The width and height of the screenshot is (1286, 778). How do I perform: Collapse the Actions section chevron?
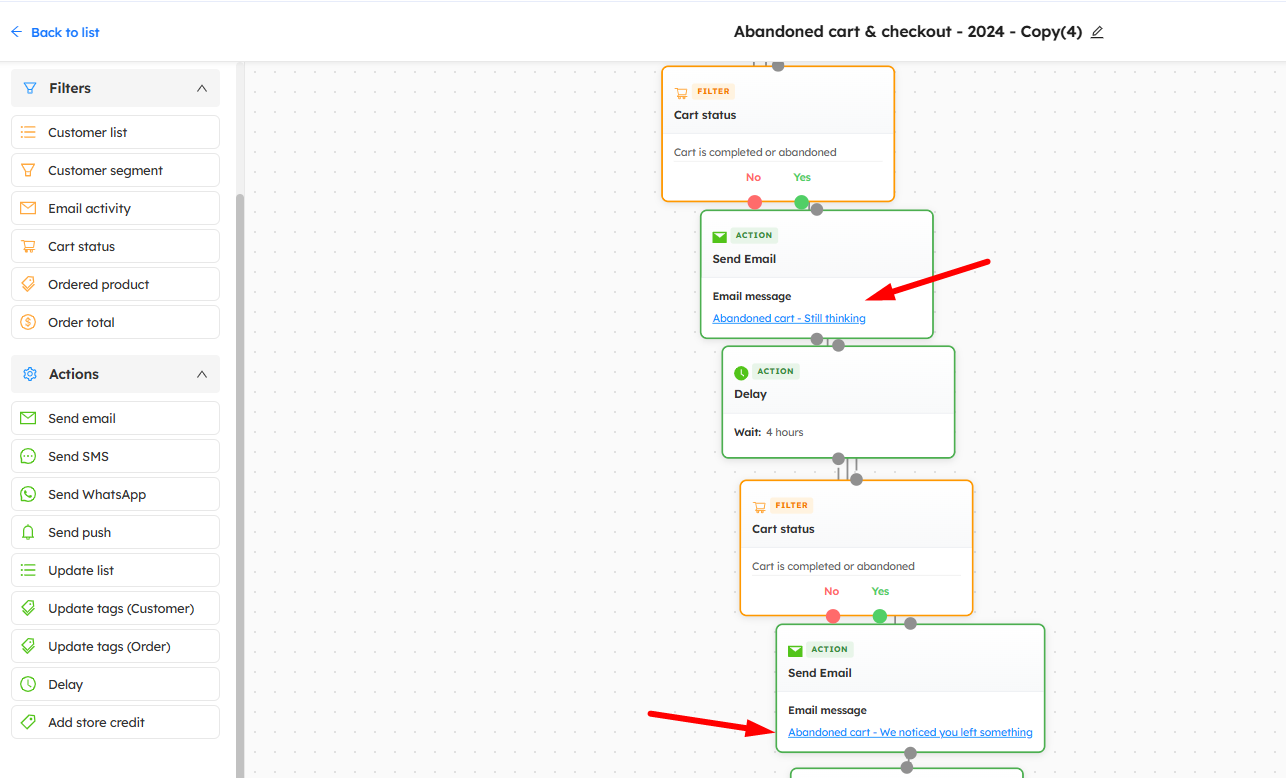[202, 374]
